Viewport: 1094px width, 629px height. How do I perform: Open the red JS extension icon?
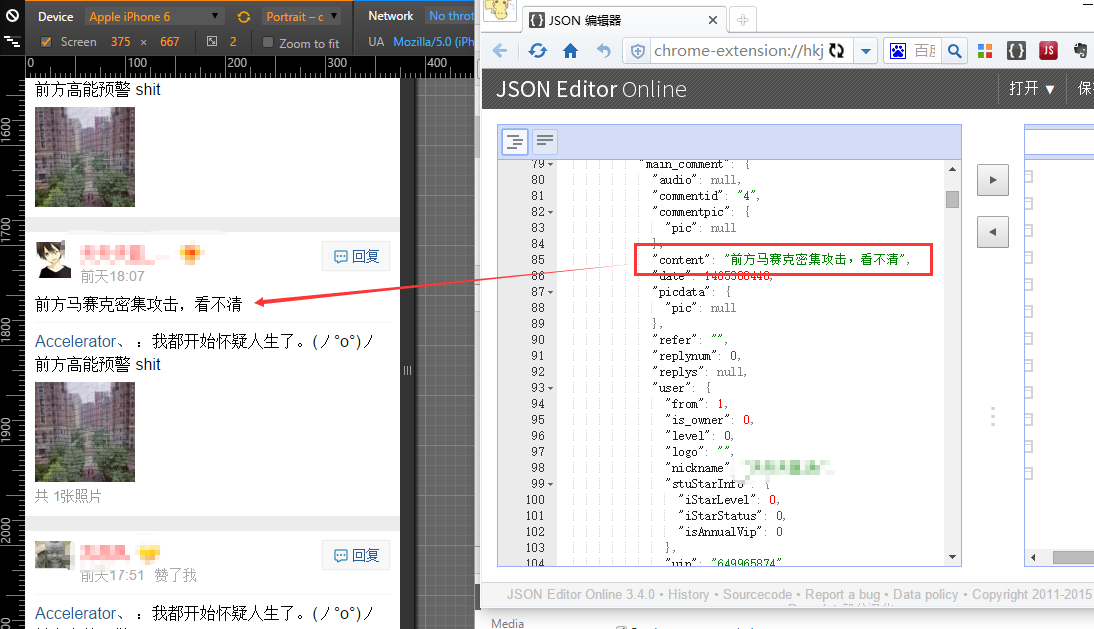point(1048,51)
